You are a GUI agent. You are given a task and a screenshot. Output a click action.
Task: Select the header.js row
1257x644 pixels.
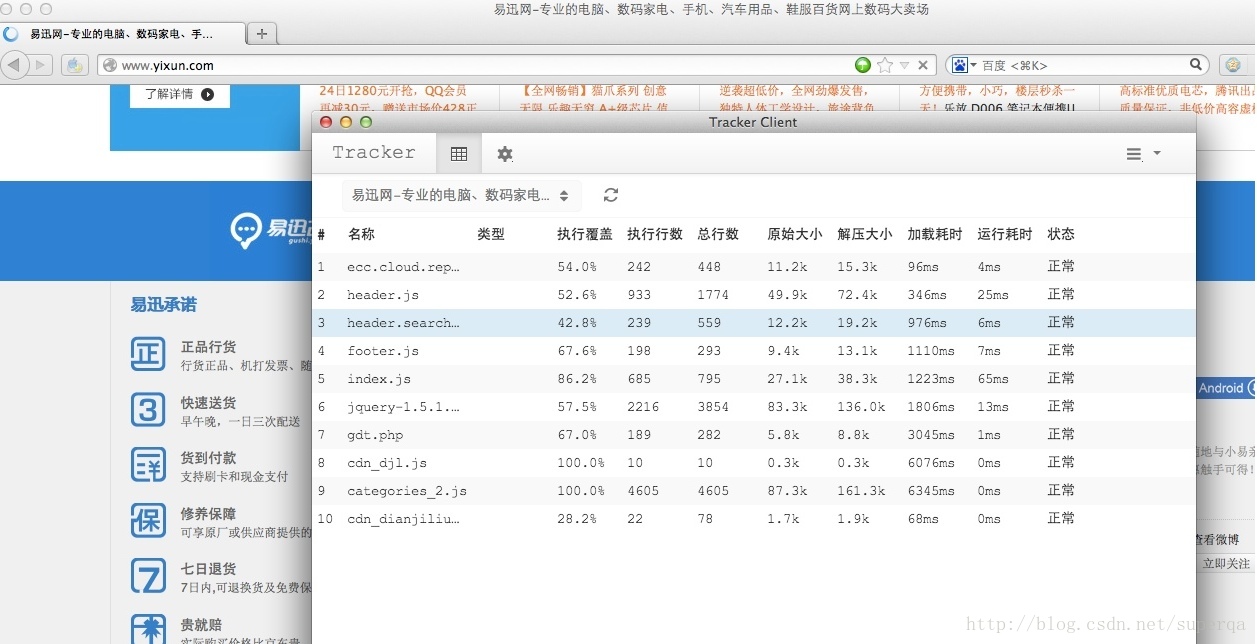754,295
